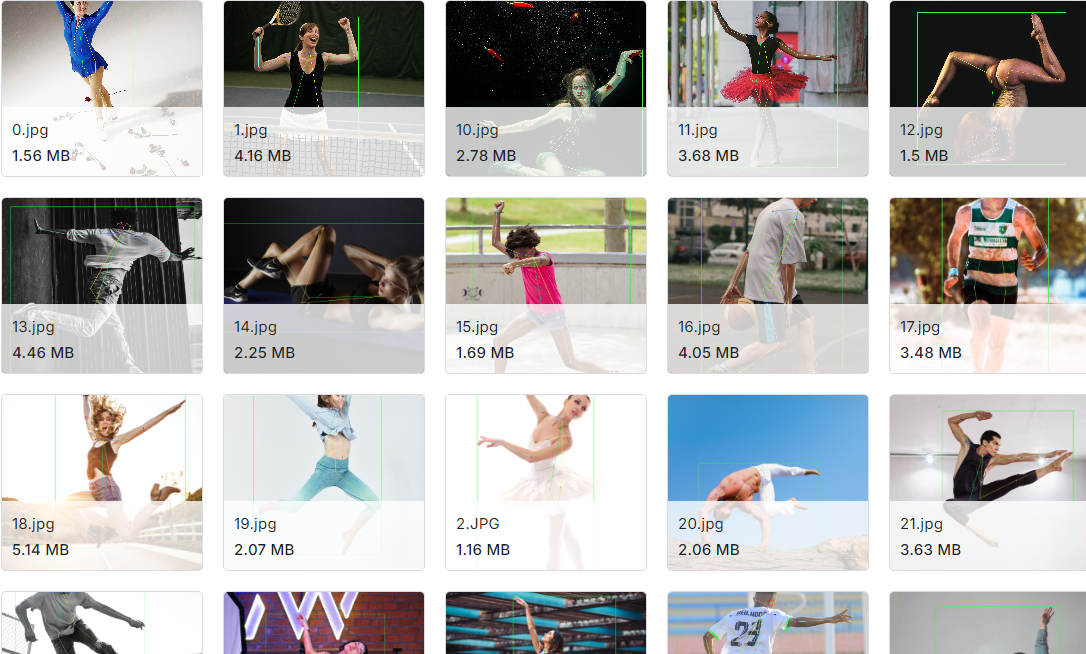Open the partially visible soccer player thumbnail
This screenshot has width=1086, height=654.
click(x=767, y=623)
